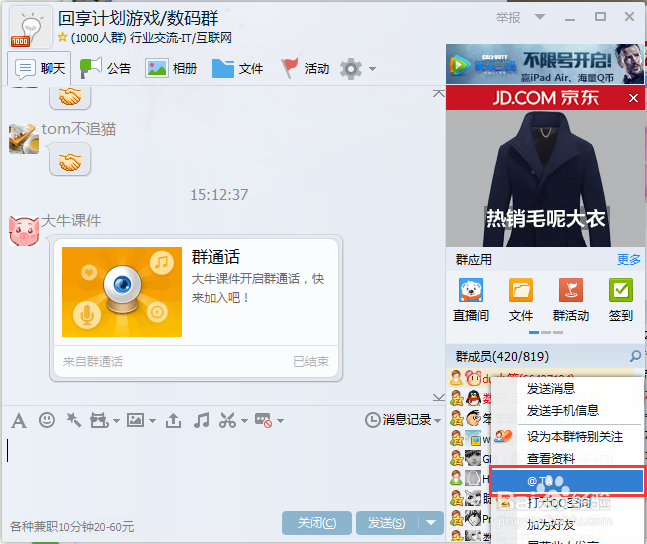Viewport: 647px width, 544px height.
Task: Click the send picture icon
Action: click(x=135, y=420)
